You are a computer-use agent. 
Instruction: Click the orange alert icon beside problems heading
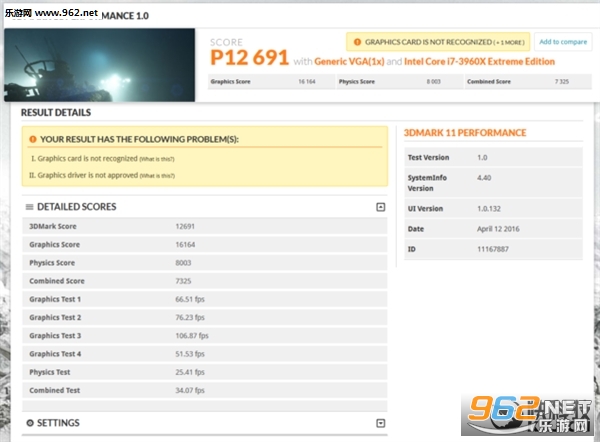(x=33, y=139)
